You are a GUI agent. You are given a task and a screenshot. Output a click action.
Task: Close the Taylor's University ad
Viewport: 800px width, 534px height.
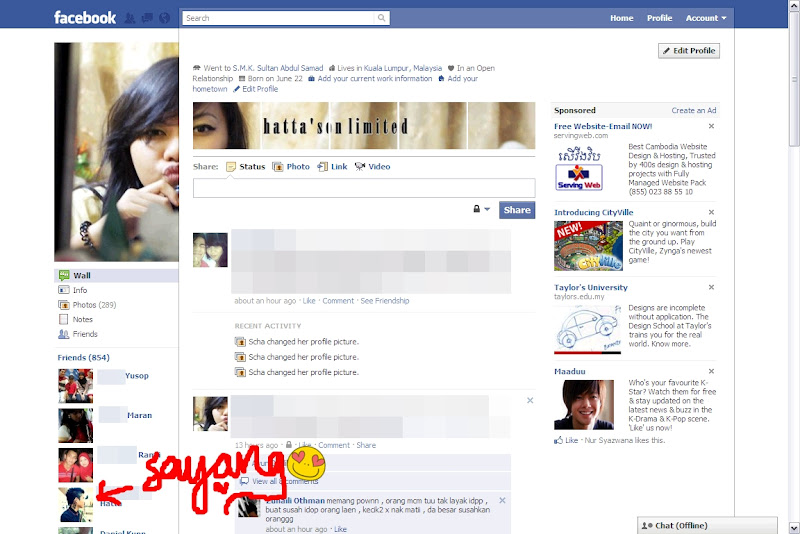(x=711, y=287)
